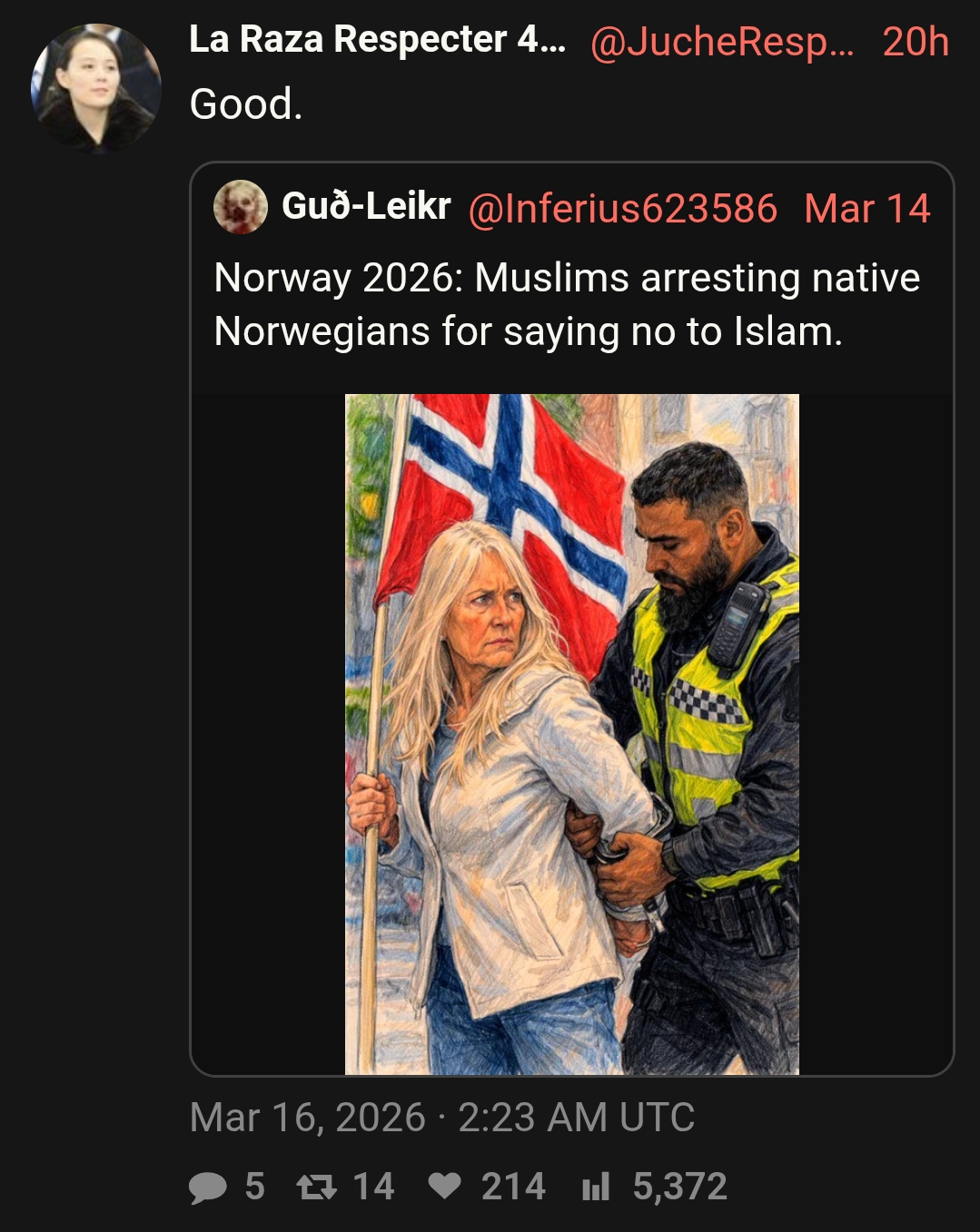Image resolution: width=980 pixels, height=1232 pixels.
Task: Open the quoted post text about Norway 2026
Action: (567, 304)
